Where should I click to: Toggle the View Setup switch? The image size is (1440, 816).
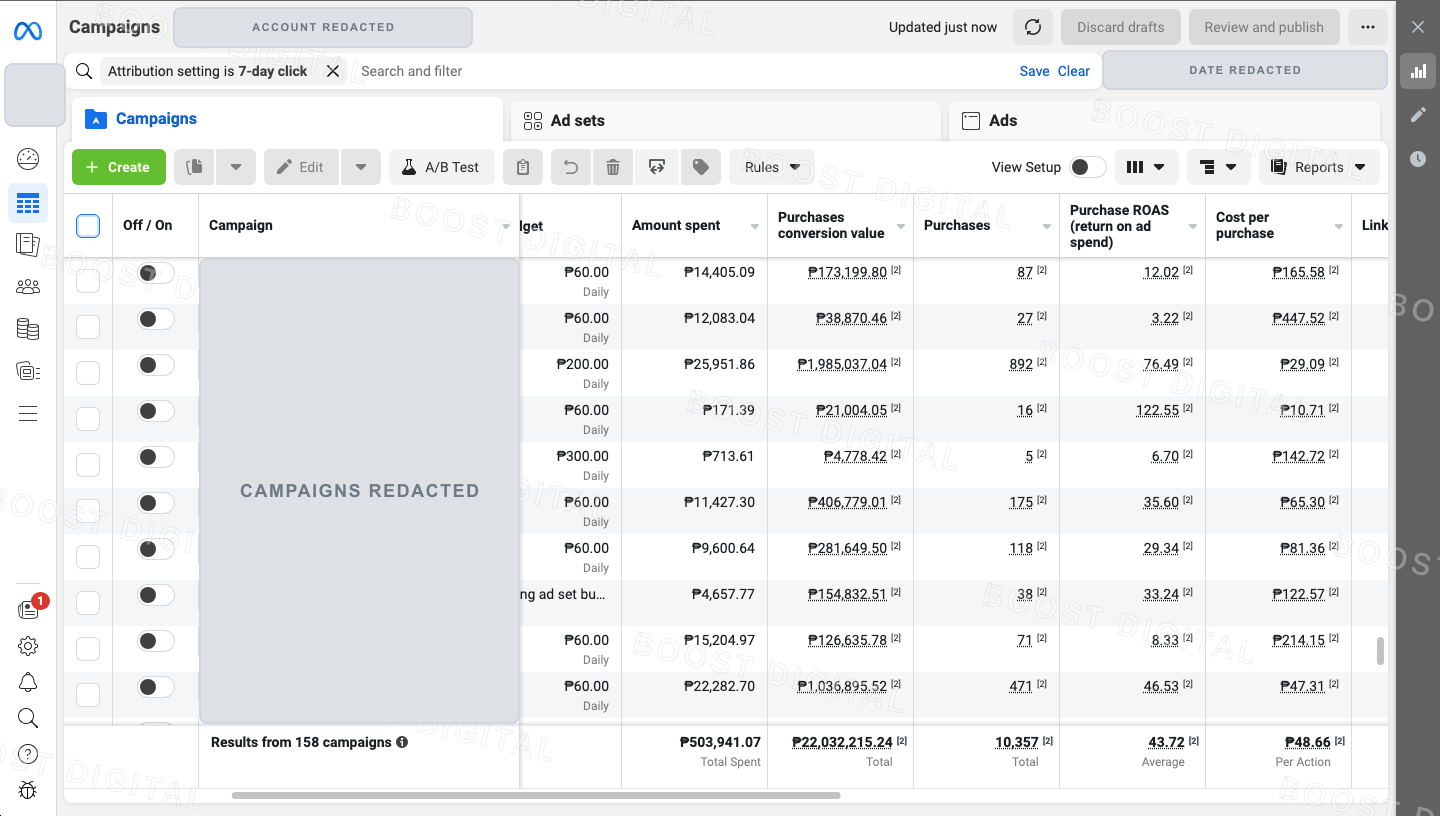point(1088,167)
